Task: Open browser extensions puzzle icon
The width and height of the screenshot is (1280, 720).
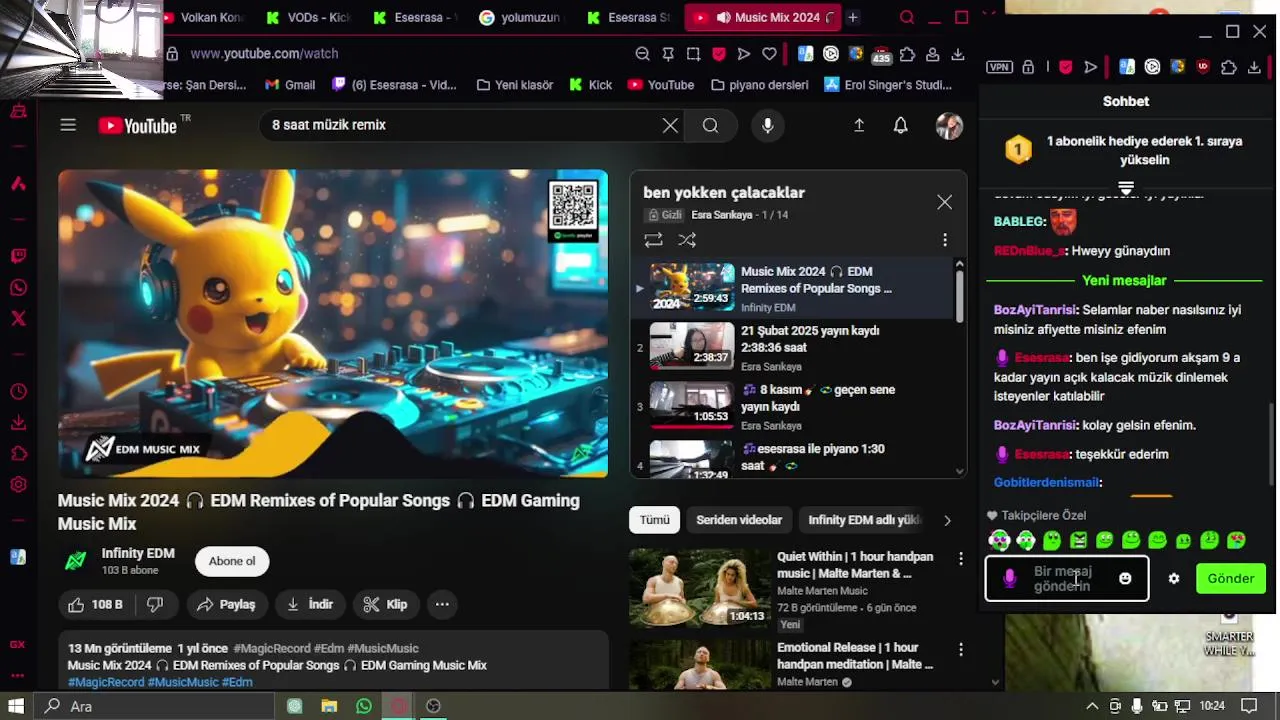Action: 907,54
